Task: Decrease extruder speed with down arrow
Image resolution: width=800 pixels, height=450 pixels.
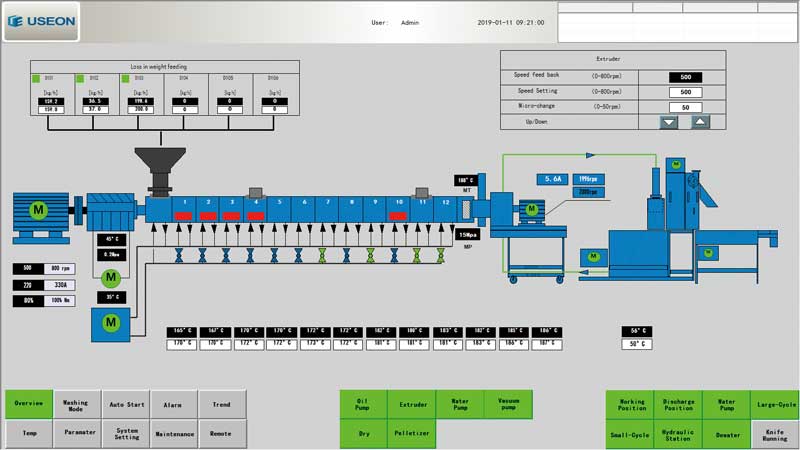Action: coord(669,122)
